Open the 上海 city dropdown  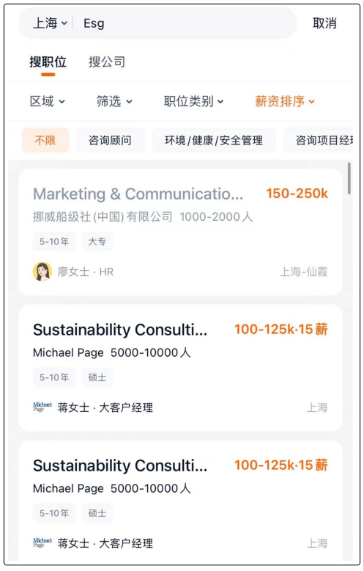tap(50, 23)
